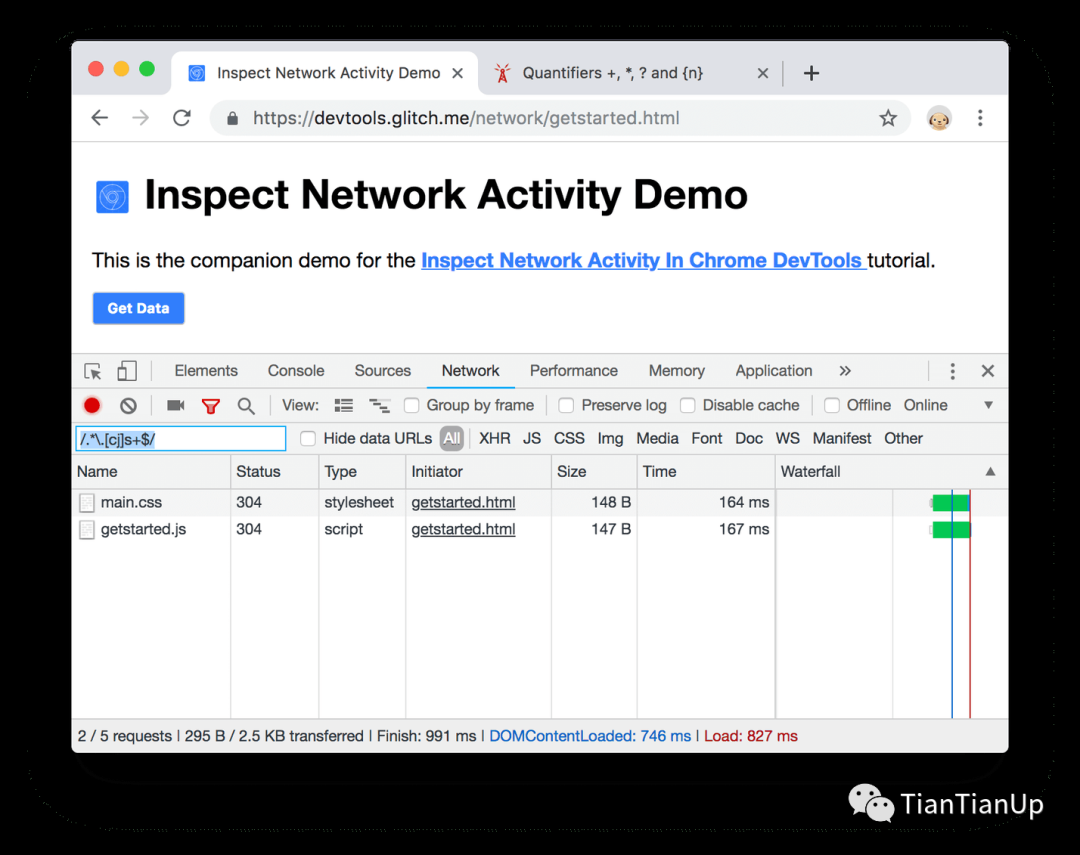Open the Sources panel tab

tap(383, 371)
